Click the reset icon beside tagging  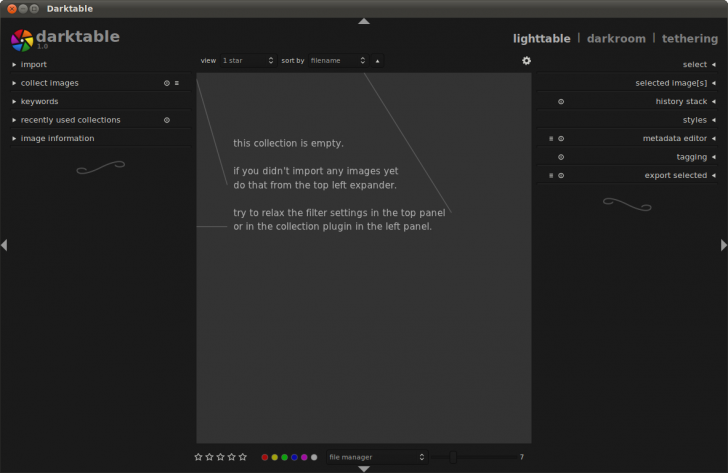pos(561,157)
